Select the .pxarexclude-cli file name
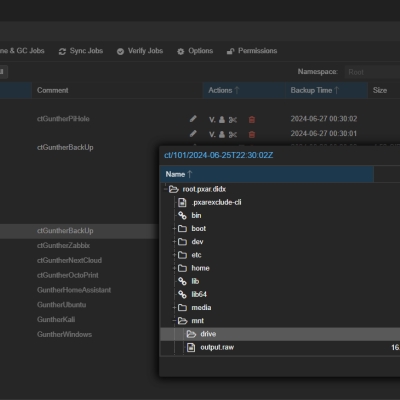Image resolution: width=400 pixels, height=400 pixels. (216, 202)
